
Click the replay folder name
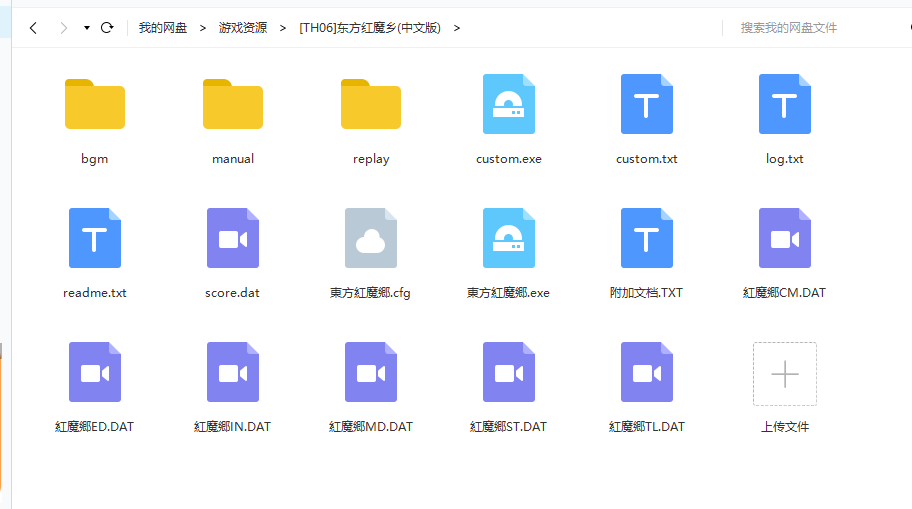point(370,159)
